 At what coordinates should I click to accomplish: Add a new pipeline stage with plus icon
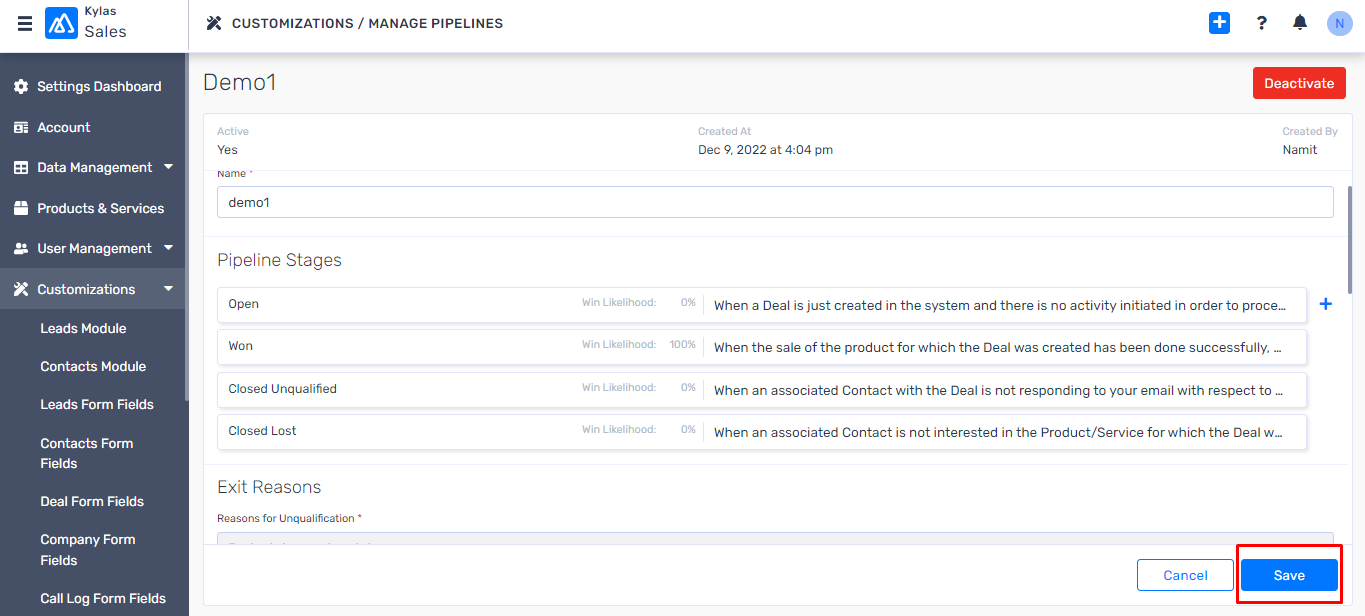[x=1326, y=304]
